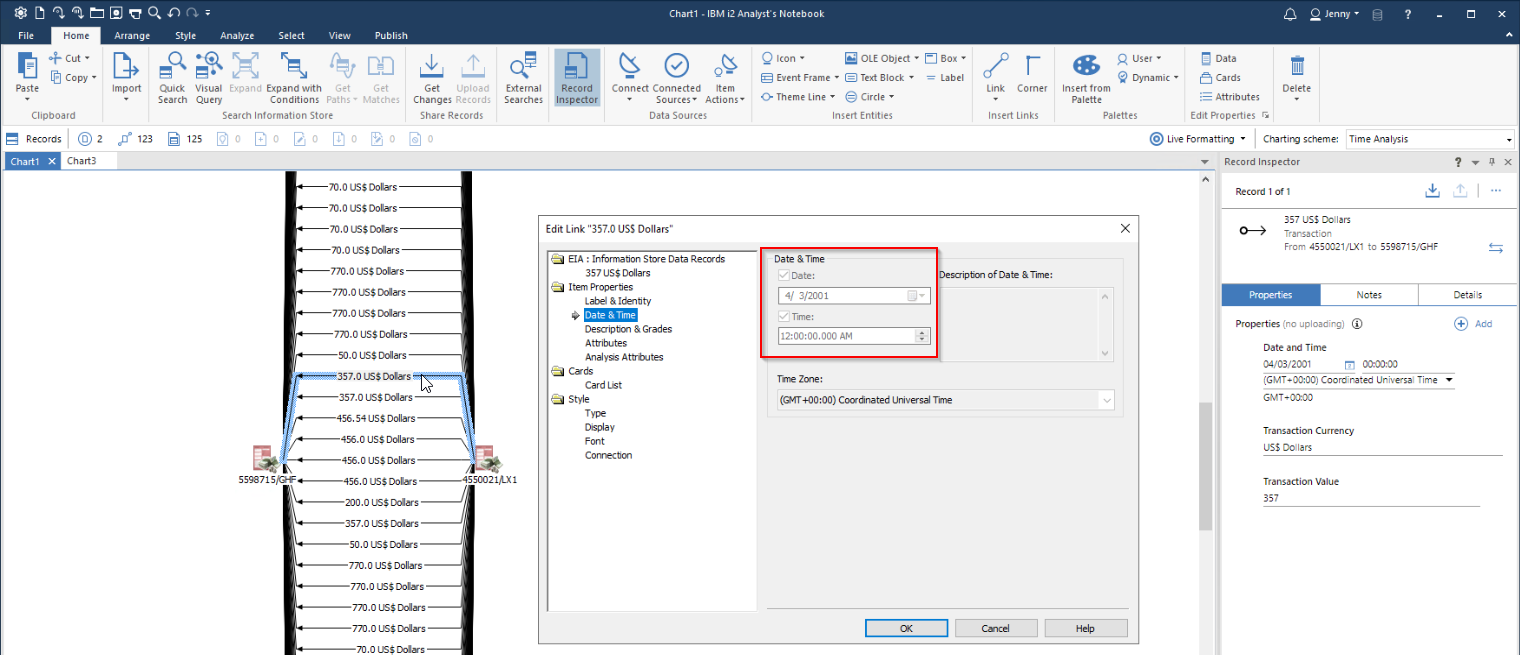Toggle the Record Inspector ribbon button
The width and height of the screenshot is (1520, 655).
(x=577, y=78)
